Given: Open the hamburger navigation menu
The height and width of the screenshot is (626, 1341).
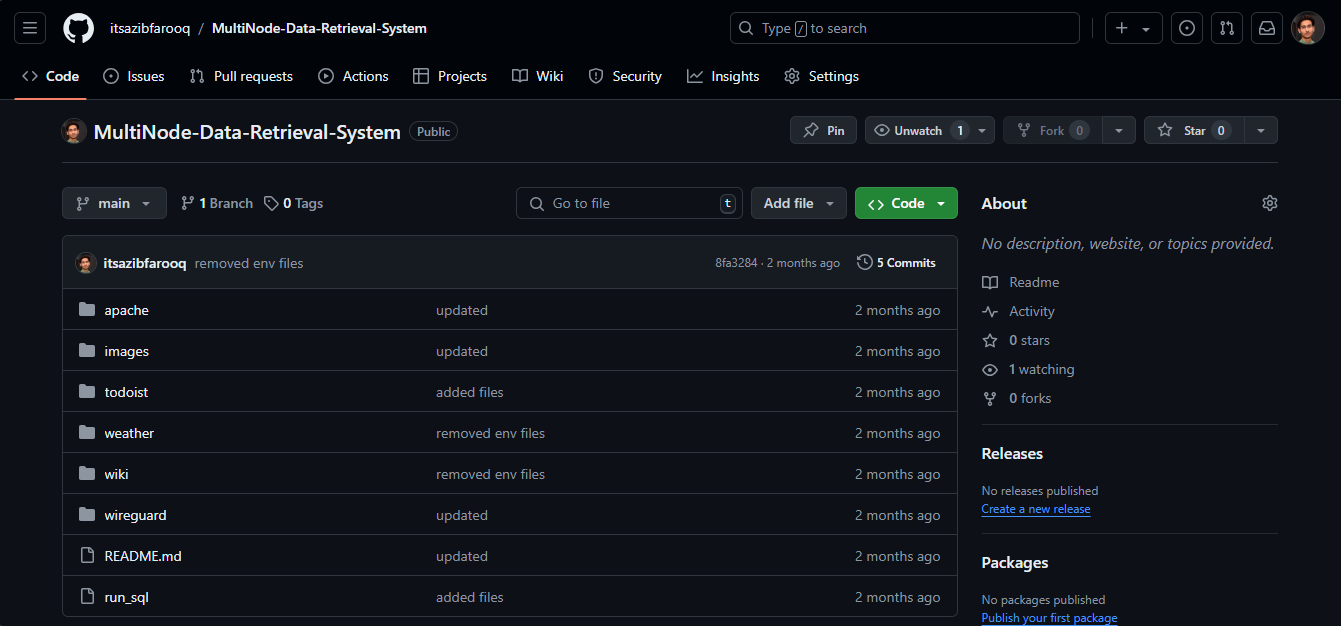Looking at the screenshot, I should coord(30,28).
